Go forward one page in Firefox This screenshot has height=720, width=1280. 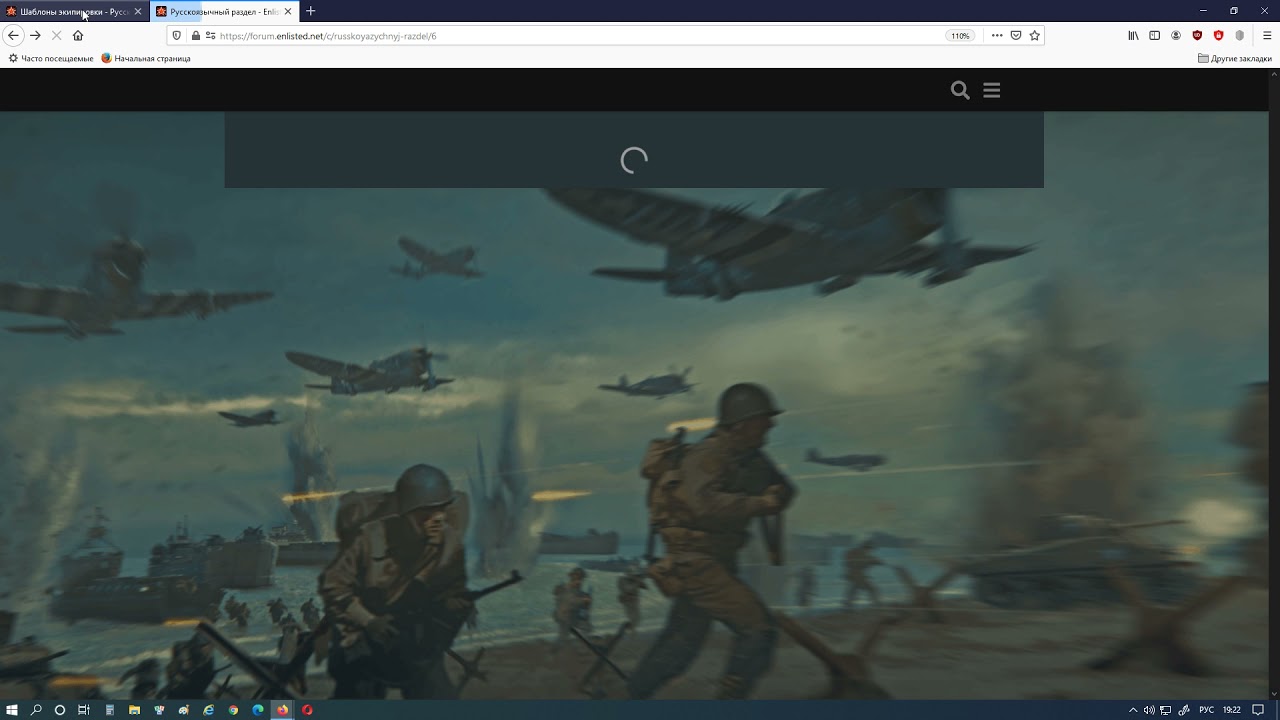[35, 35]
